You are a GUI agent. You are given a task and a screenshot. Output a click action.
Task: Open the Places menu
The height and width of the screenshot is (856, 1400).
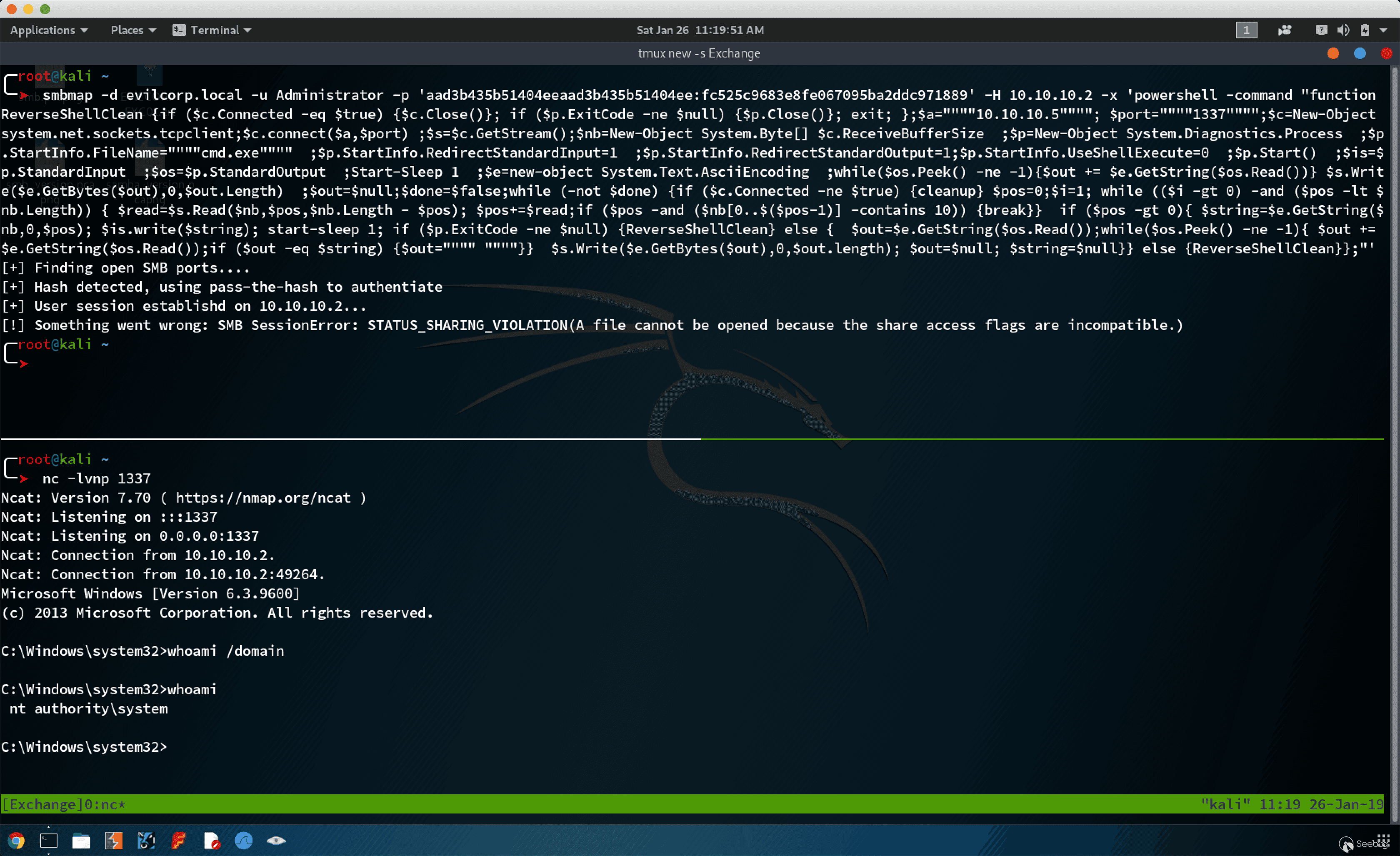[x=133, y=30]
